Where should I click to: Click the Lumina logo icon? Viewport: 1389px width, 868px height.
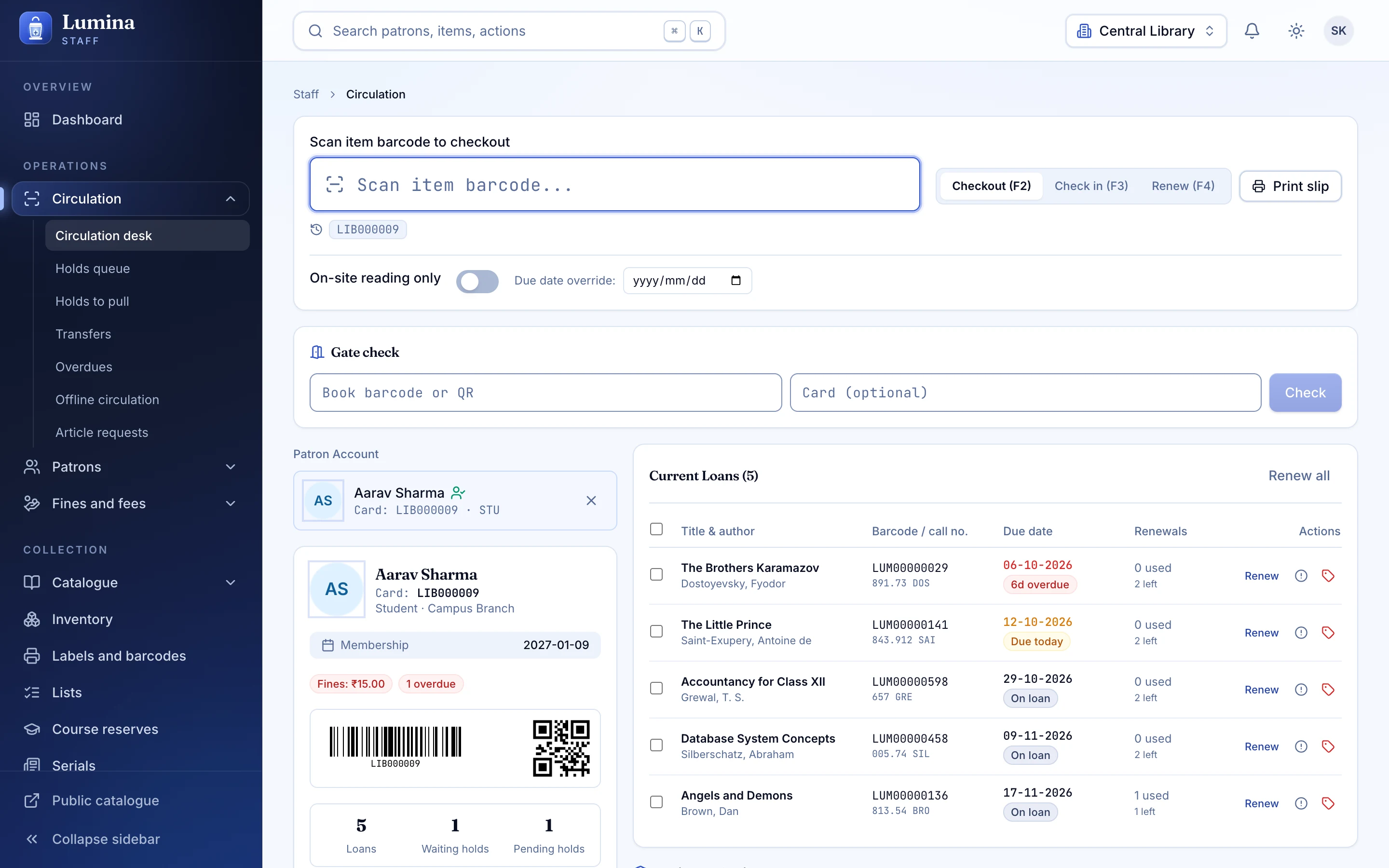click(36, 29)
